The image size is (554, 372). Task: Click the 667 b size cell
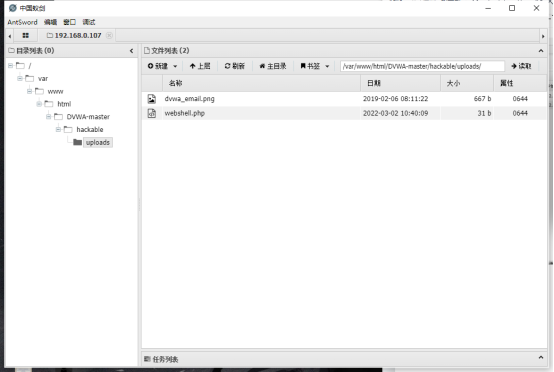click(x=482, y=99)
